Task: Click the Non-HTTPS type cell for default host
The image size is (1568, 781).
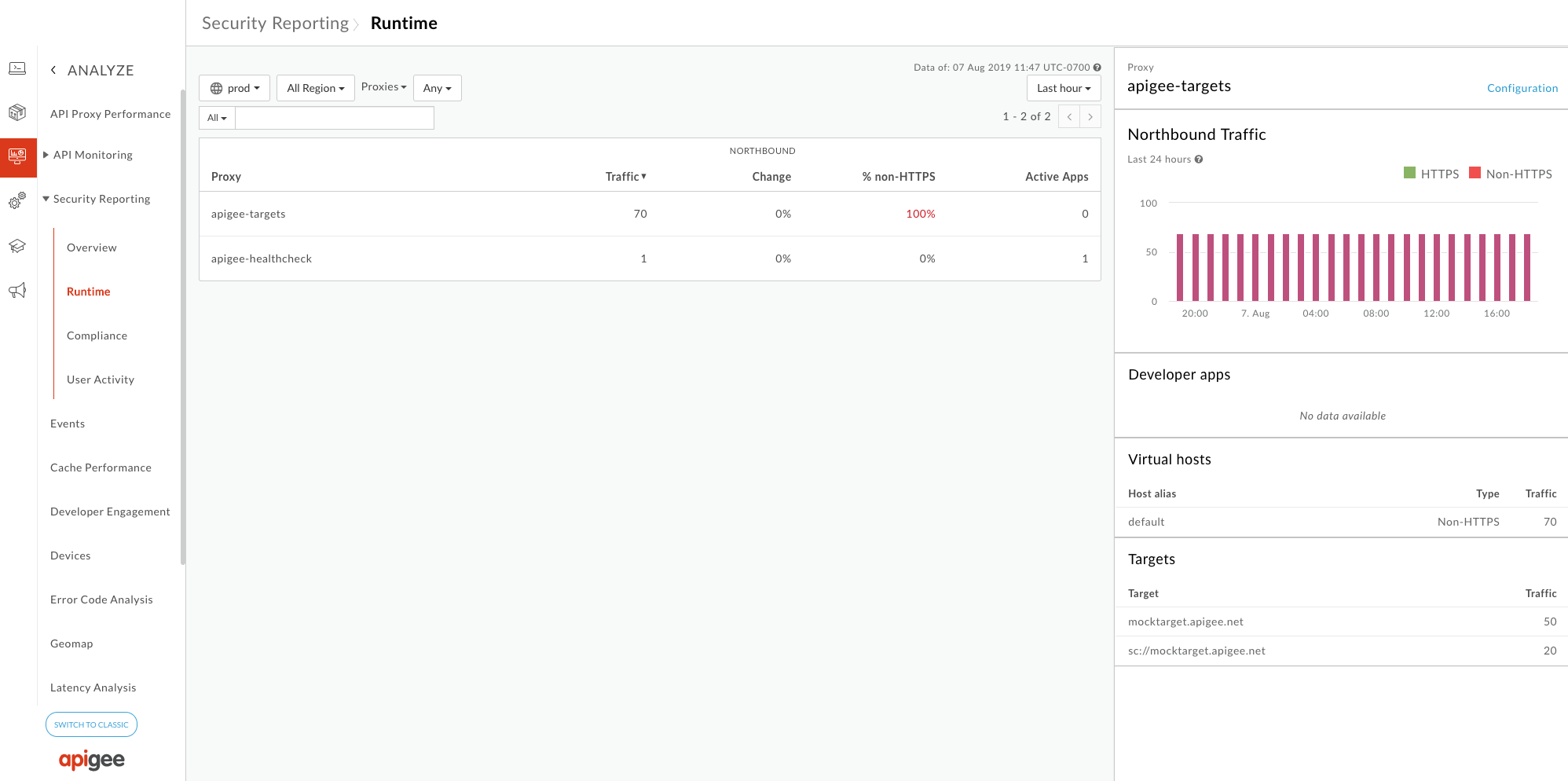Action: click(x=1468, y=522)
